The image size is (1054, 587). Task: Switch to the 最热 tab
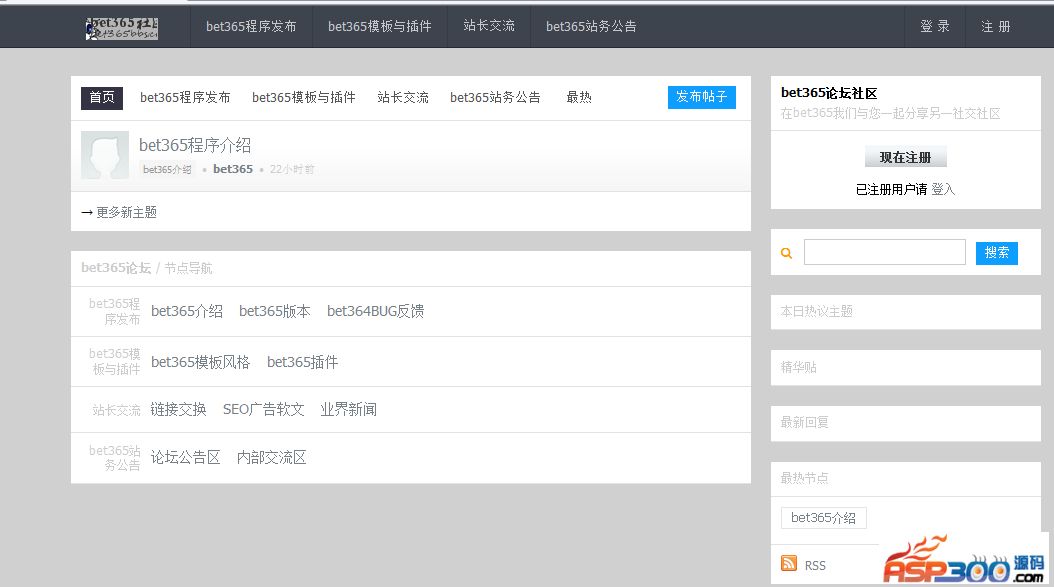tap(579, 97)
